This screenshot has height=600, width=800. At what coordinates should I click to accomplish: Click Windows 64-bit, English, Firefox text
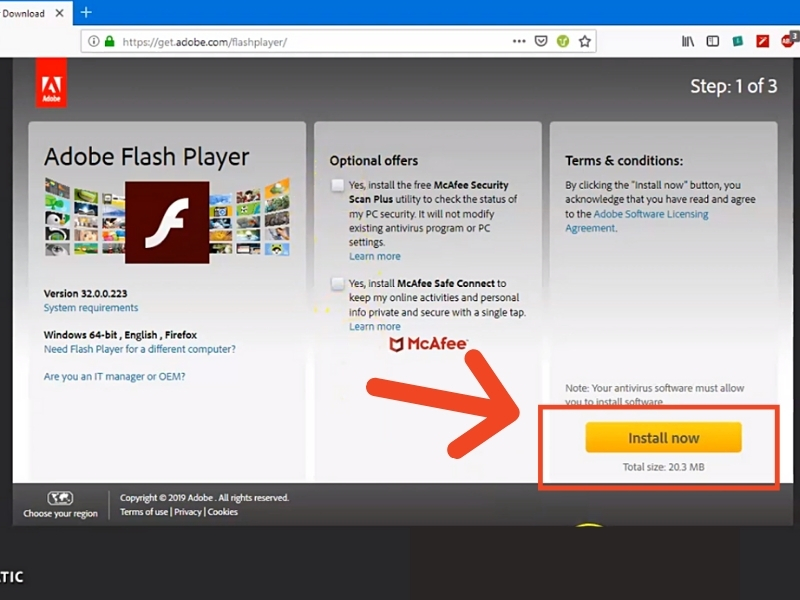click(120, 335)
